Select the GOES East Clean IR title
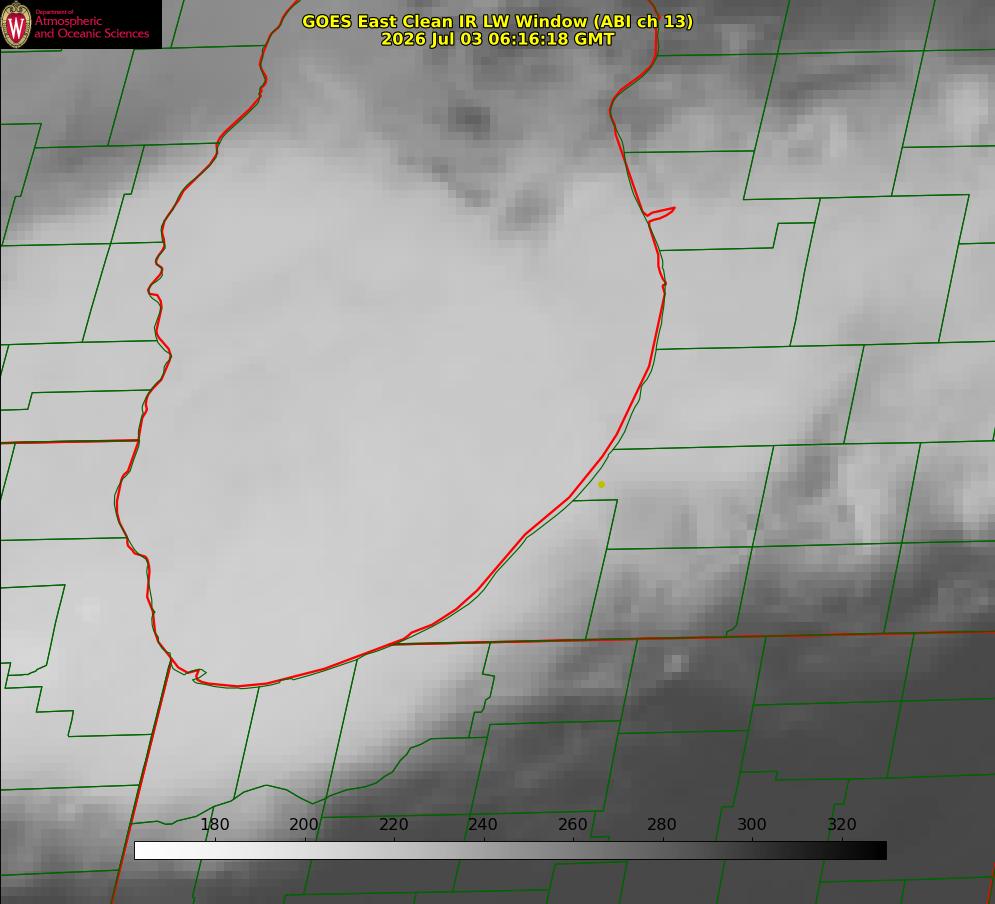Viewport: 995px width, 904px height. [x=497, y=21]
